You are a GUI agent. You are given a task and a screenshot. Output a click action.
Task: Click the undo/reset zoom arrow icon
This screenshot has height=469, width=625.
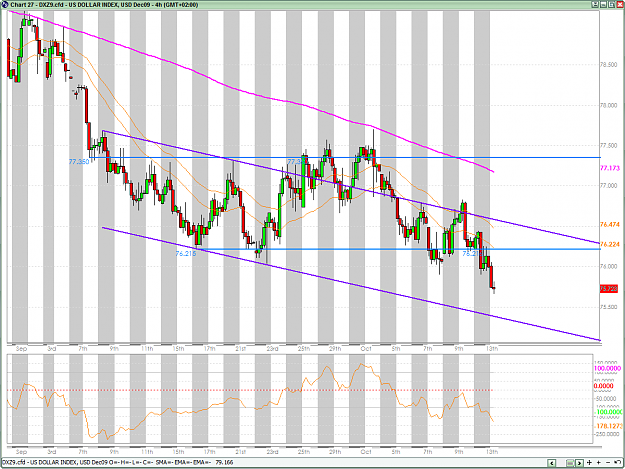(617, 462)
